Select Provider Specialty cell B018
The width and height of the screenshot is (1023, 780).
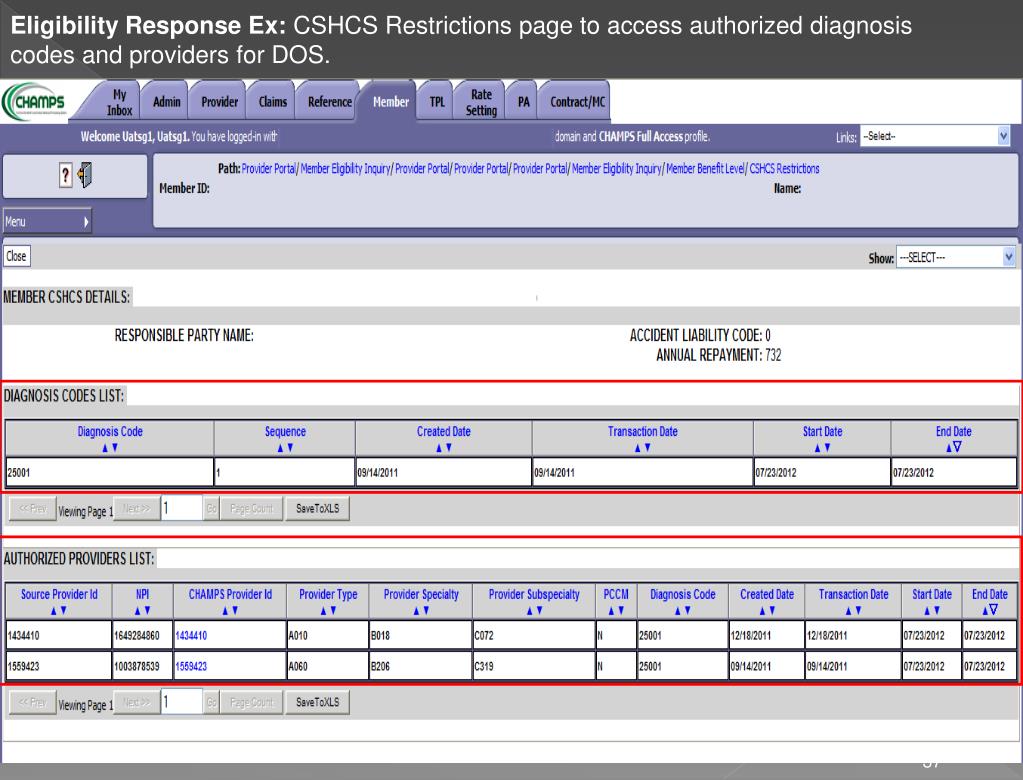click(420, 635)
